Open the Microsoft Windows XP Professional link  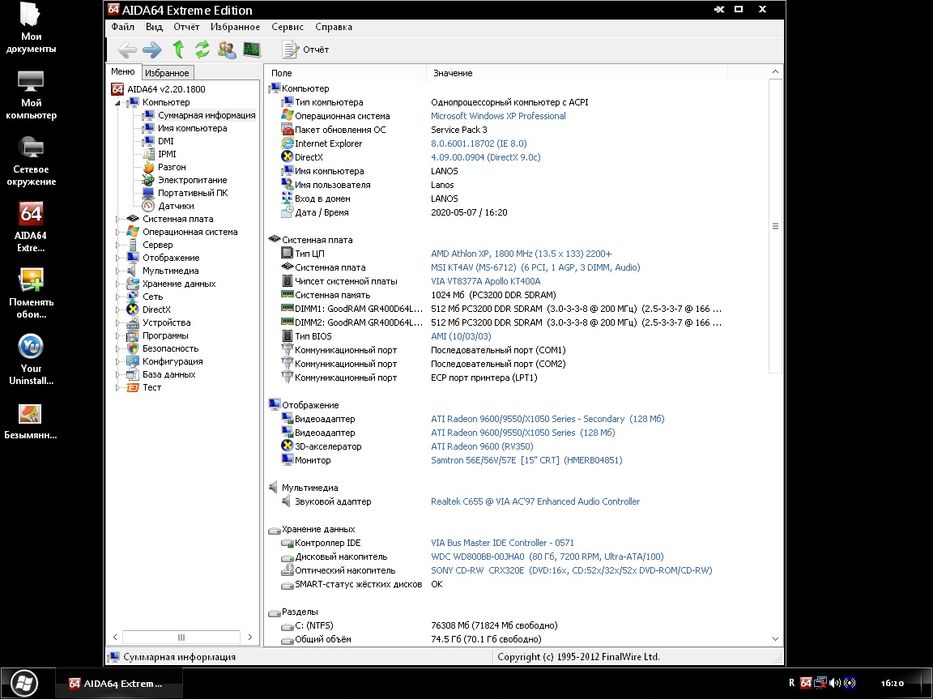pos(498,116)
